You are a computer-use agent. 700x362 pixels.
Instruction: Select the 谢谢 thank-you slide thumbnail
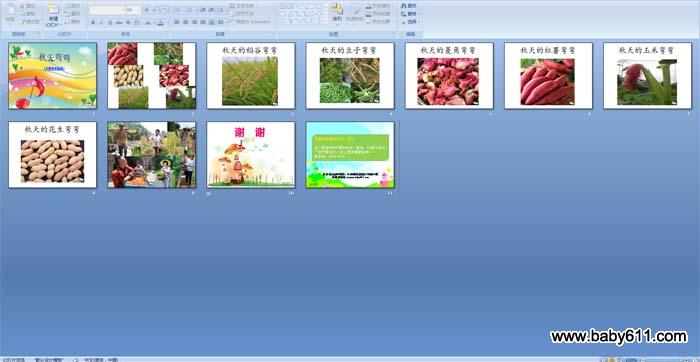[x=250, y=154]
